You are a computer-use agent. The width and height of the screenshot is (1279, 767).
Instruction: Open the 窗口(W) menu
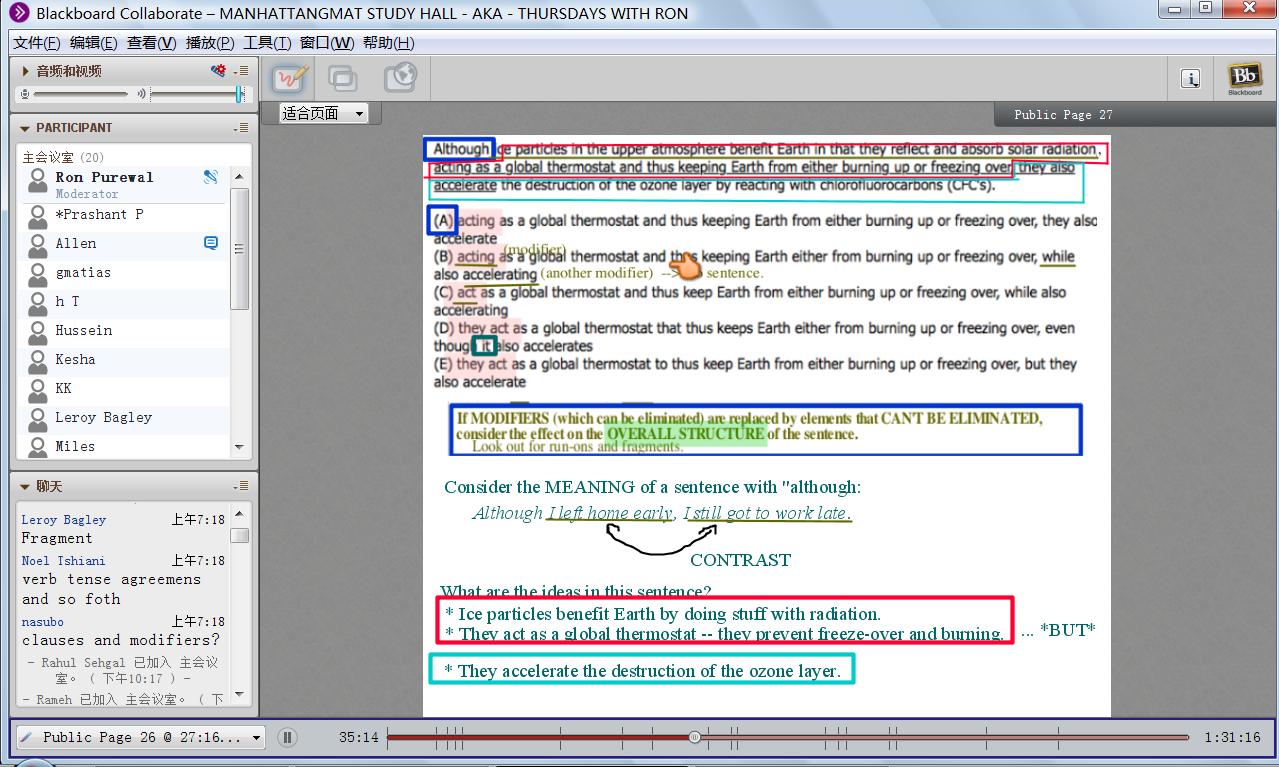[327, 43]
